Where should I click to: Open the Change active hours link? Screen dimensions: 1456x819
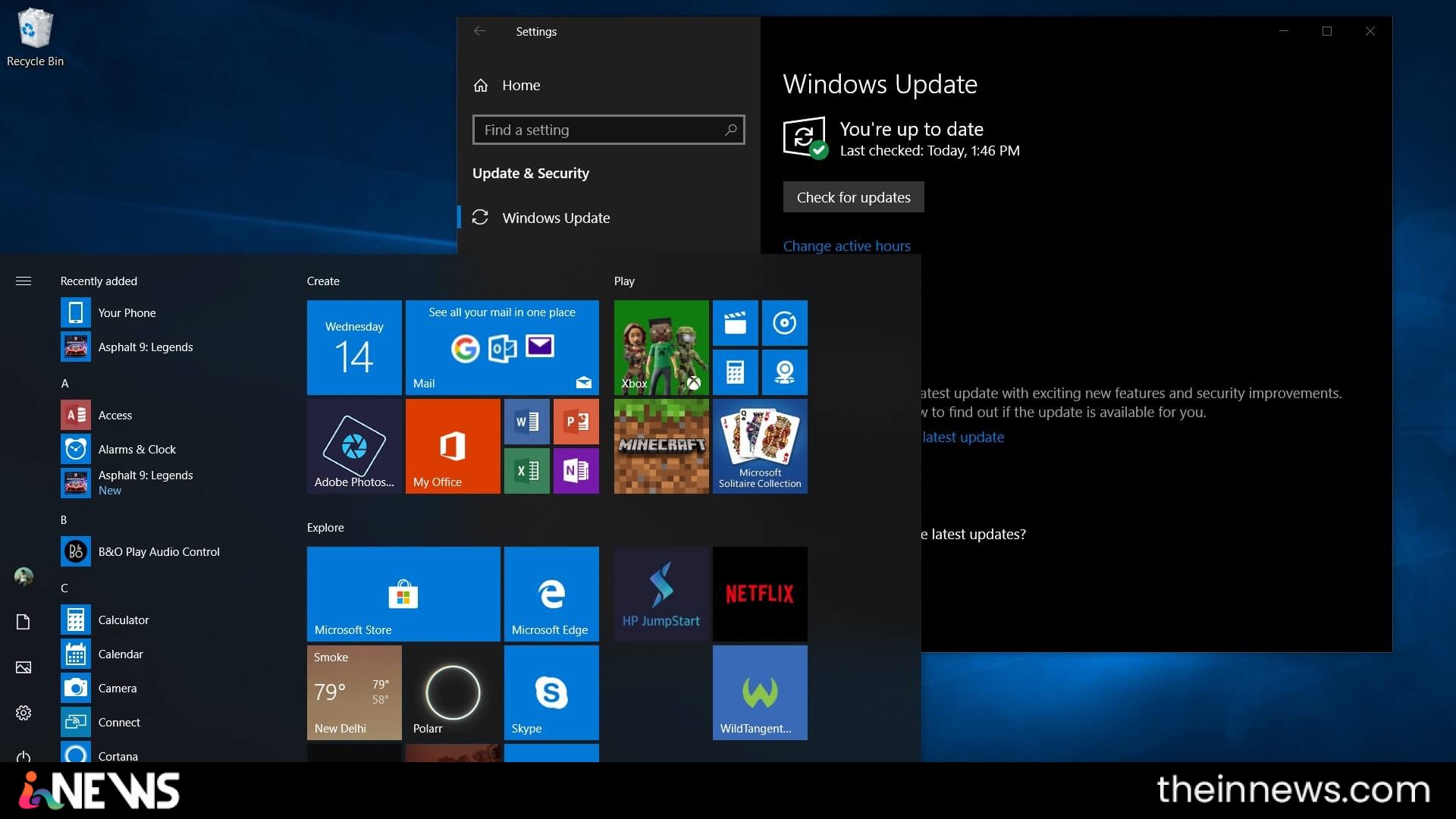click(x=846, y=246)
